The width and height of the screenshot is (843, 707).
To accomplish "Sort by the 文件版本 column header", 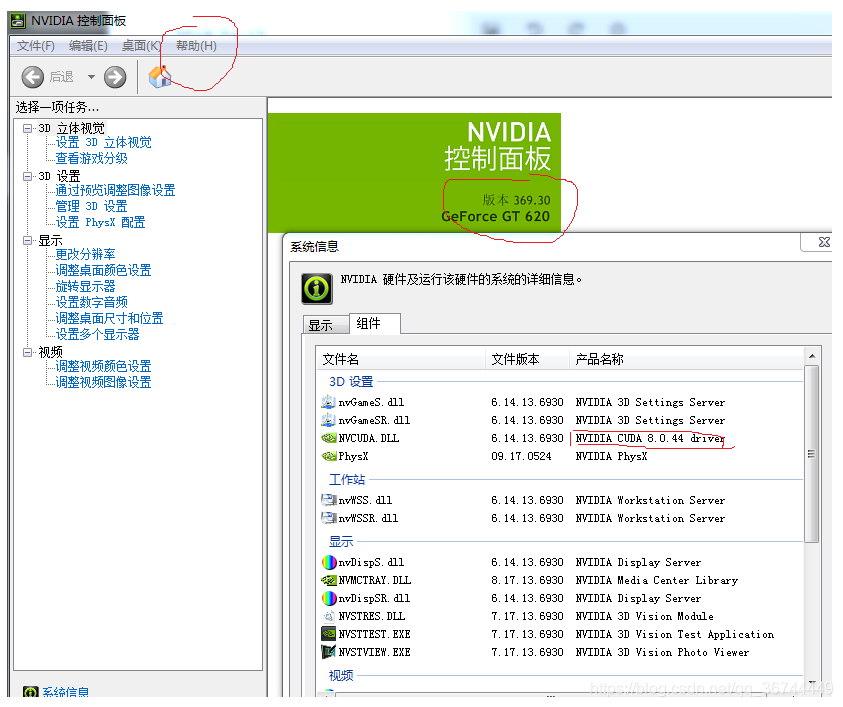I will (527, 359).
